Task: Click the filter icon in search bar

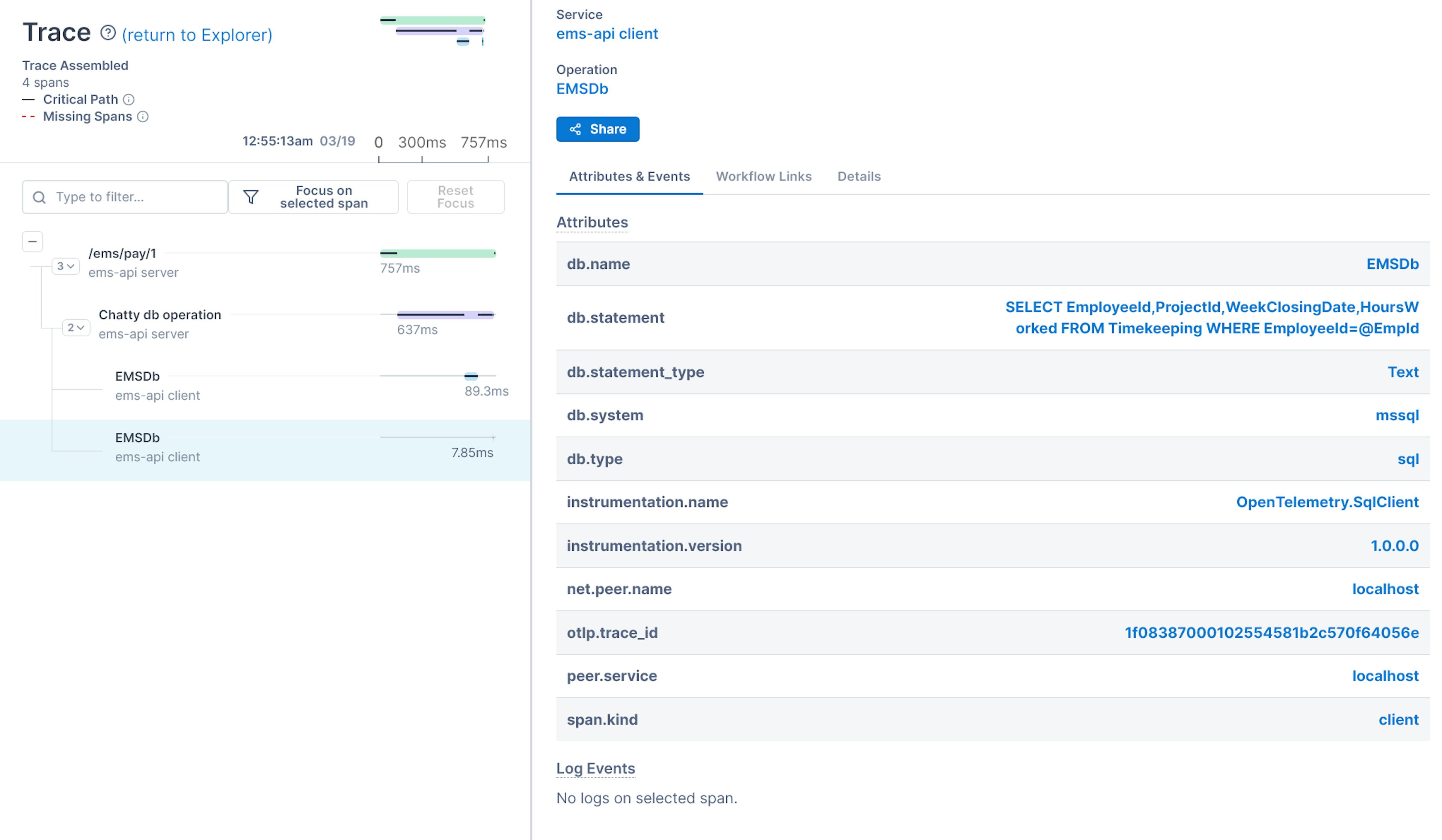Action: 250,196
